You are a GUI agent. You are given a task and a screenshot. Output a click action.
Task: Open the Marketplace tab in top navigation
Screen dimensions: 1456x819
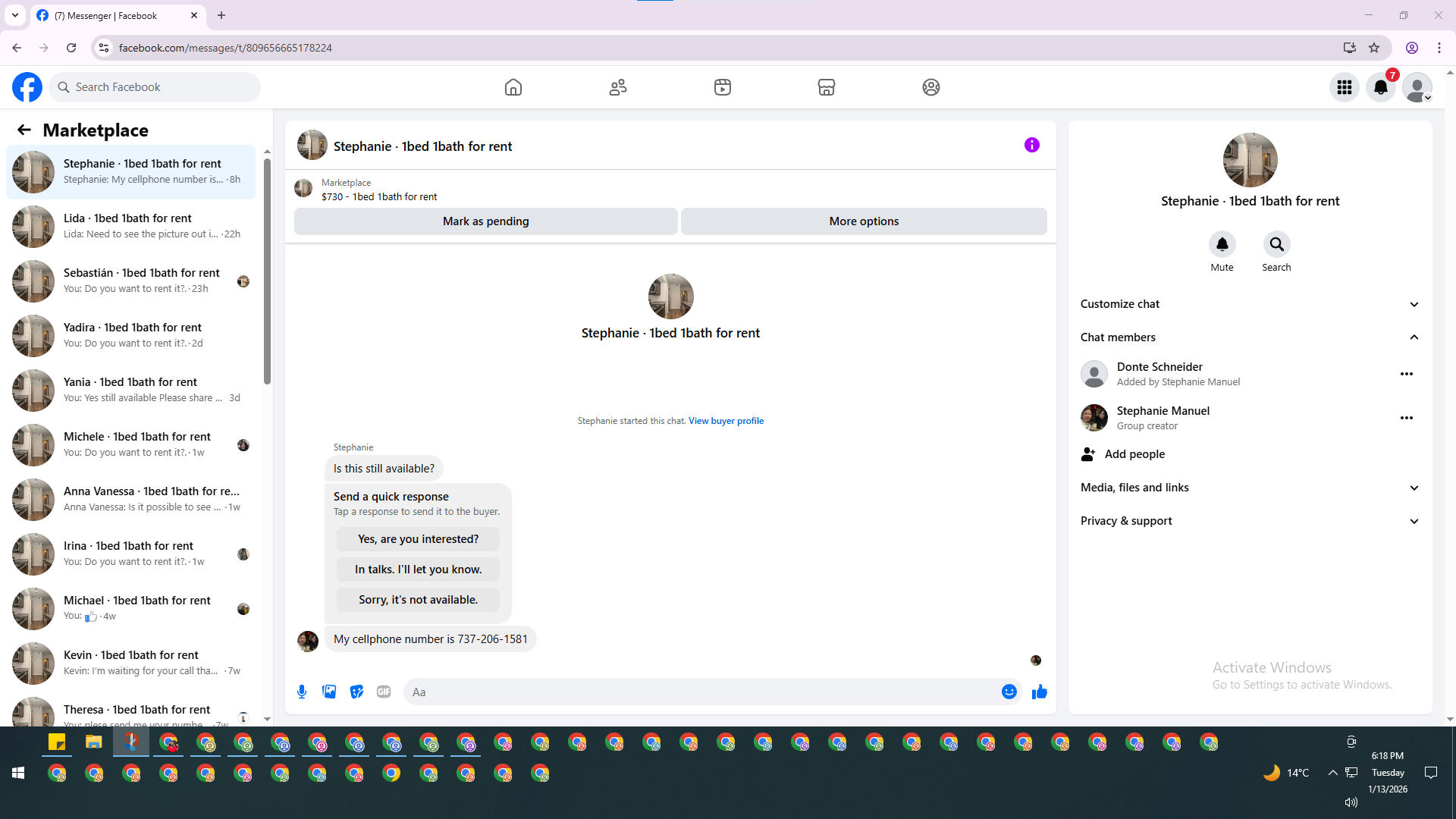click(x=826, y=87)
